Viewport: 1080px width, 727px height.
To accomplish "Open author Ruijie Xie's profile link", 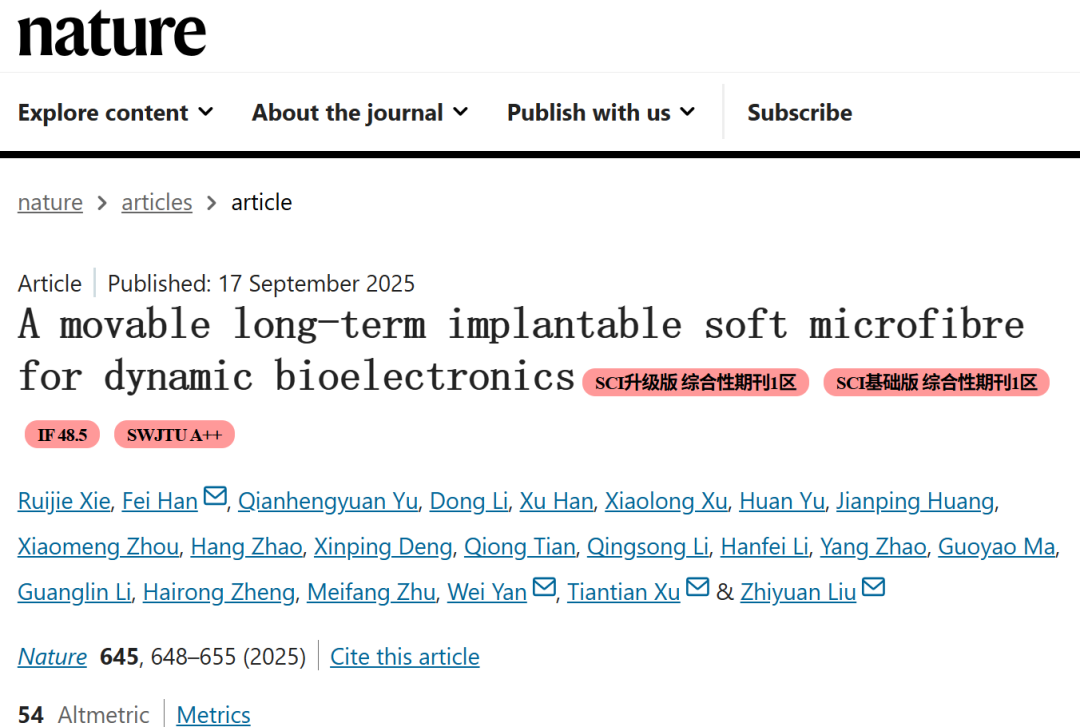I will pyautogui.click(x=64, y=501).
